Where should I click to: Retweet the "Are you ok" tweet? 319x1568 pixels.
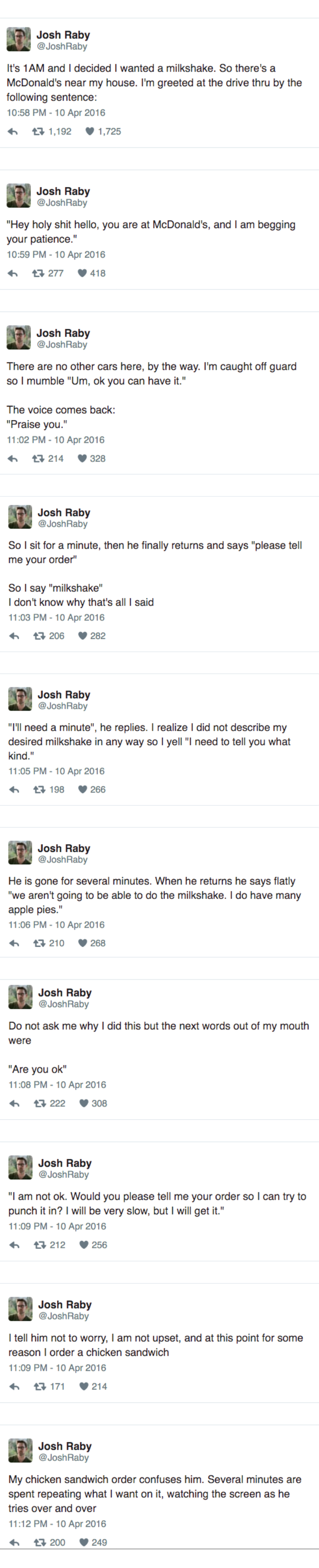(x=40, y=1103)
